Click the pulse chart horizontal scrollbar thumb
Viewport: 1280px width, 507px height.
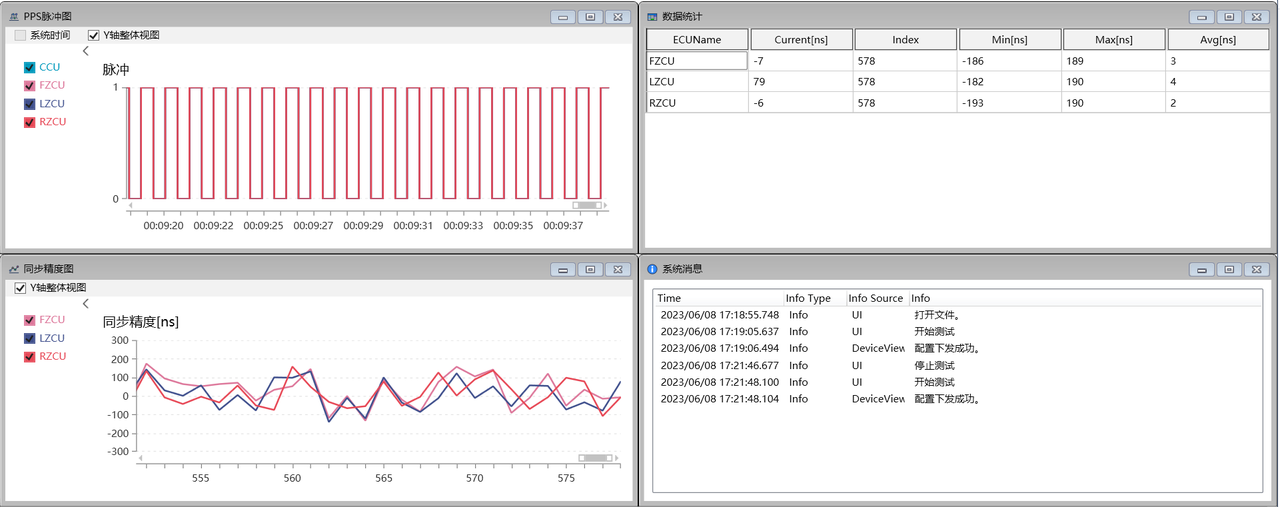tap(586, 205)
